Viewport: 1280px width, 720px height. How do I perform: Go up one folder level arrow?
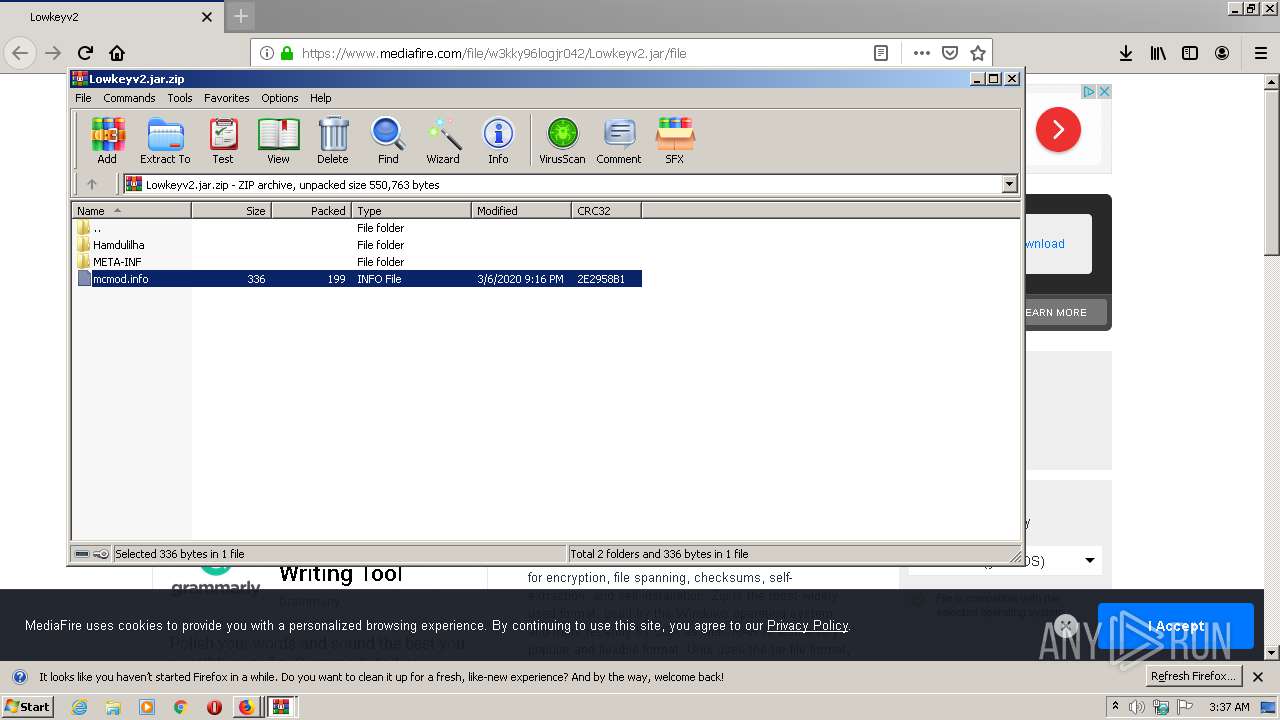click(92, 184)
